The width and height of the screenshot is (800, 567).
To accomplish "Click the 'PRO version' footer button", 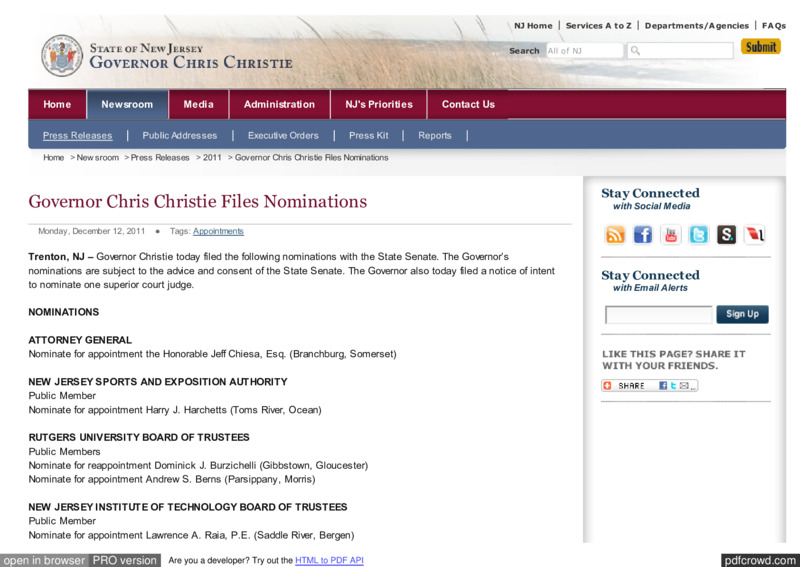I will click(124, 560).
